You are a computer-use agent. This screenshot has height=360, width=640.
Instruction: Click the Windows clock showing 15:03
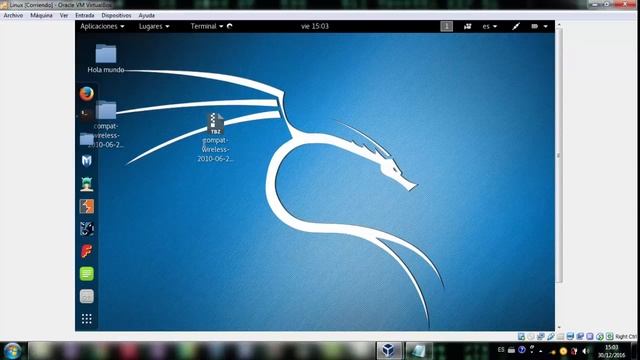pyautogui.click(x=611, y=351)
